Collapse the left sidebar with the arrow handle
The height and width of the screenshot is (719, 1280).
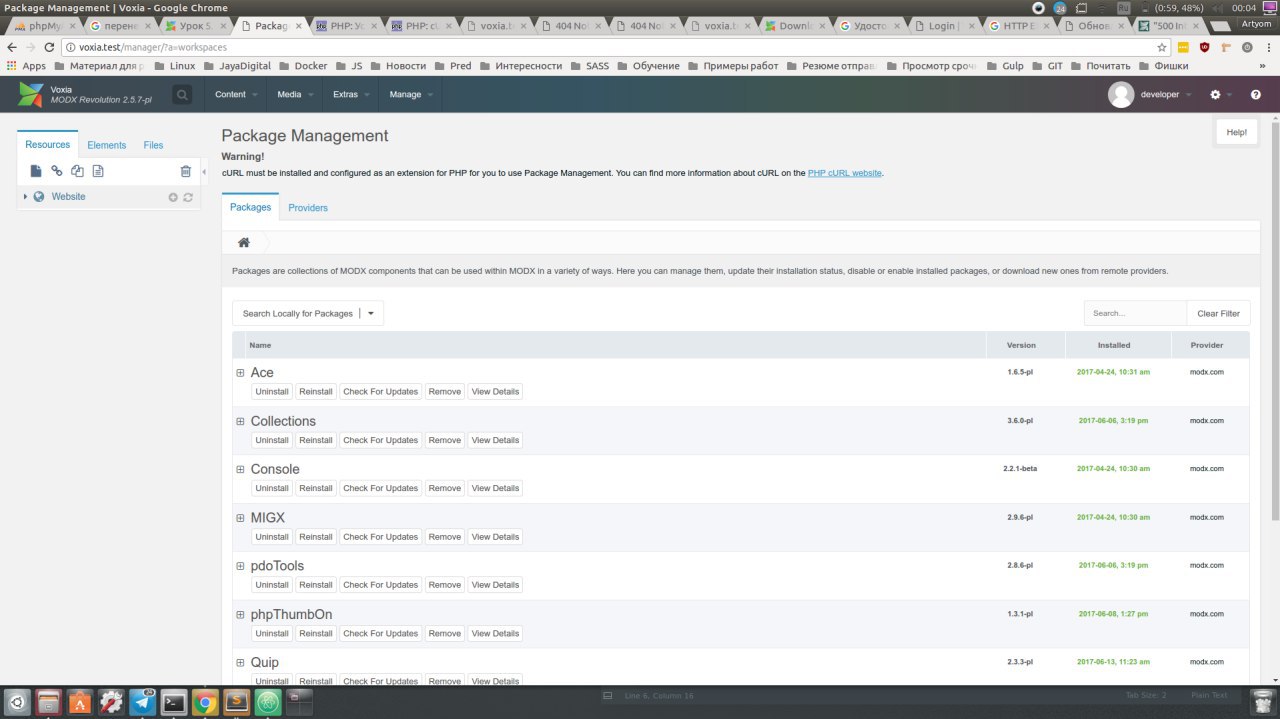click(204, 172)
